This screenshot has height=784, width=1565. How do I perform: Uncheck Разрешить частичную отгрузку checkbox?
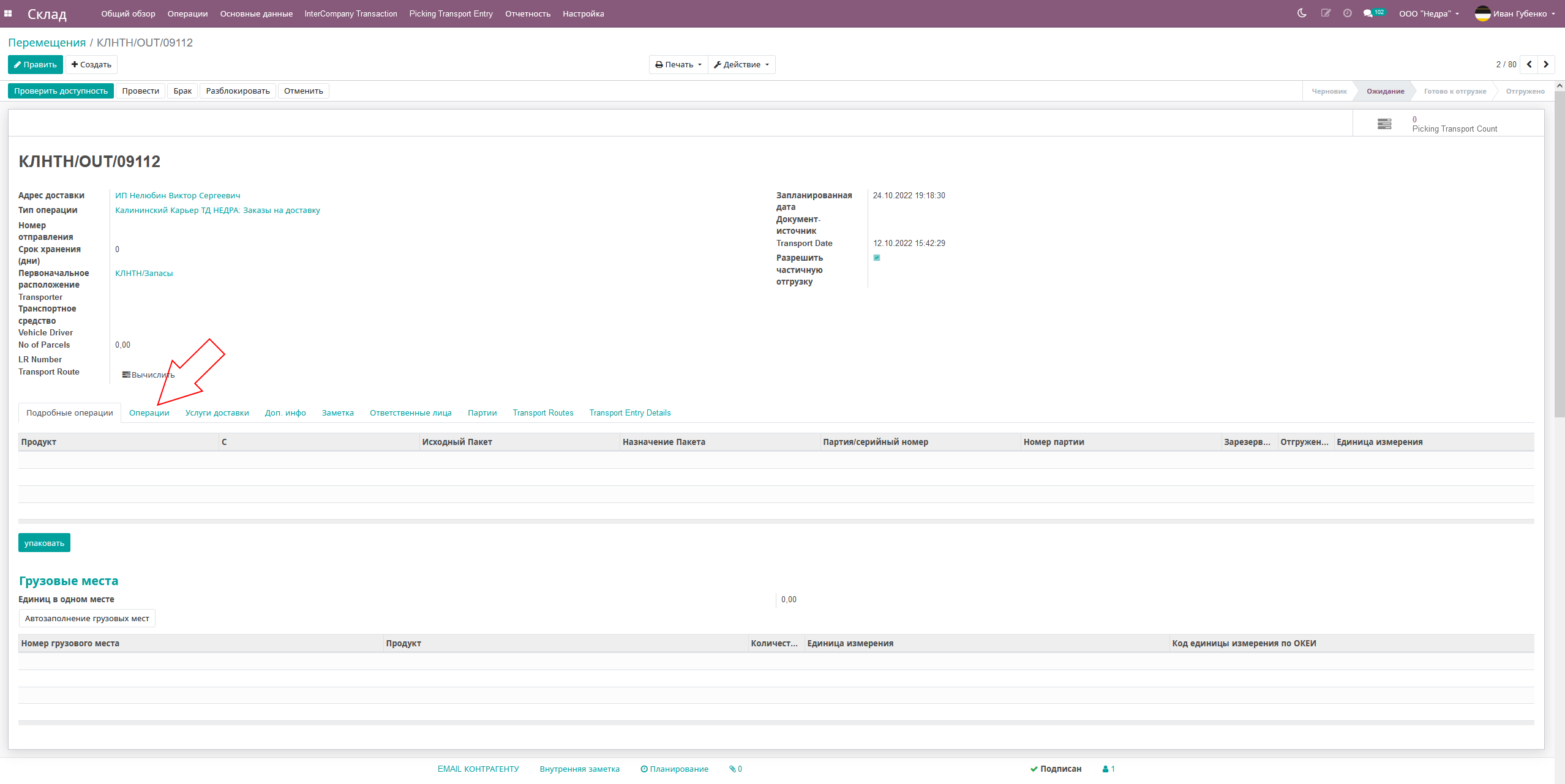point(877,258)
